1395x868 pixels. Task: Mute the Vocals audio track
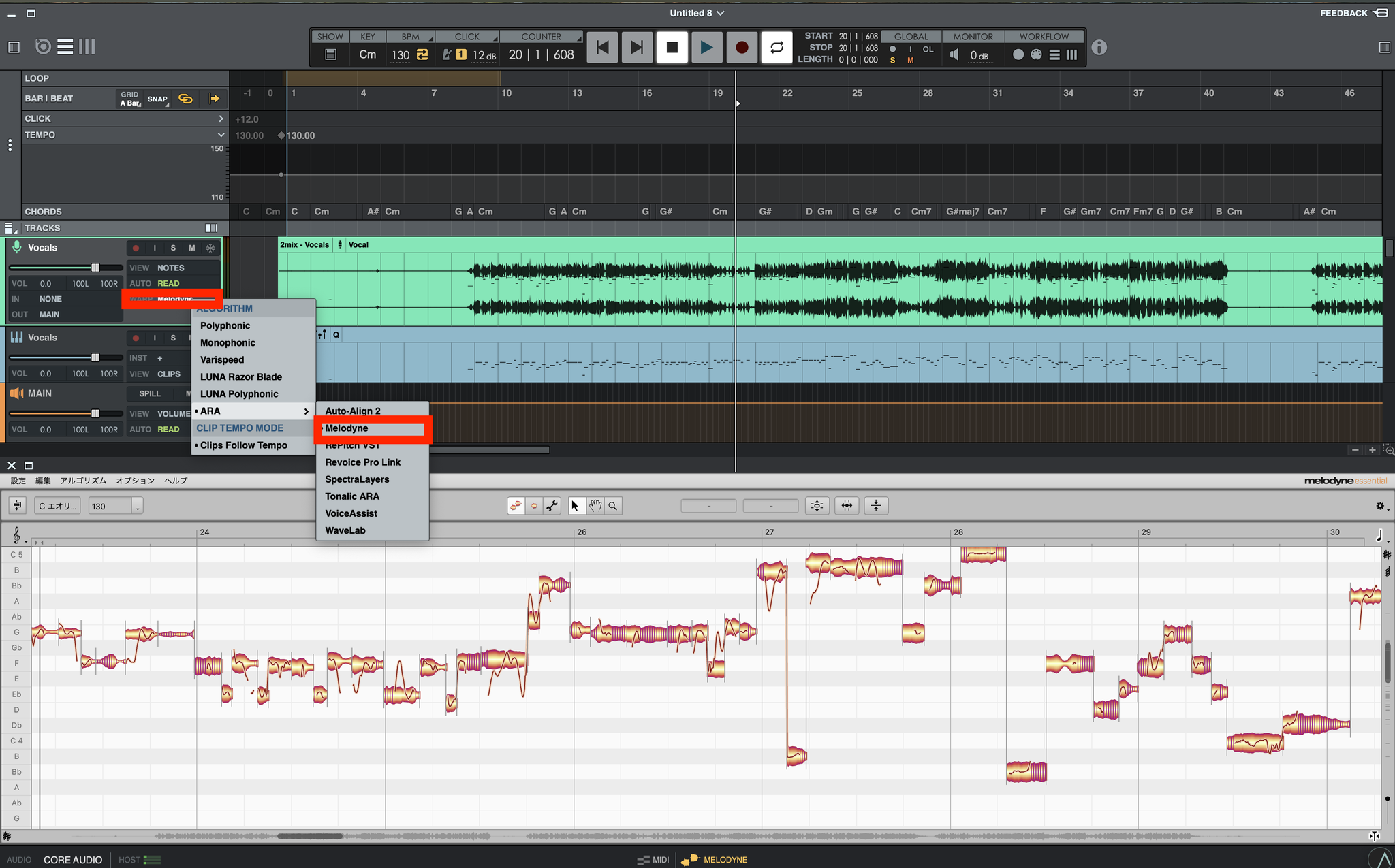pyautogui.click(x=191, y=248)
